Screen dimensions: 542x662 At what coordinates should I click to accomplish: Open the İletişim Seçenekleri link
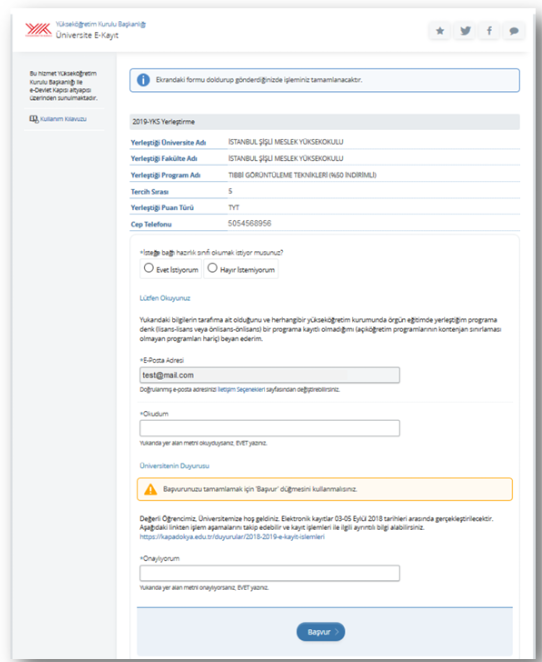(x=241, y=389)
